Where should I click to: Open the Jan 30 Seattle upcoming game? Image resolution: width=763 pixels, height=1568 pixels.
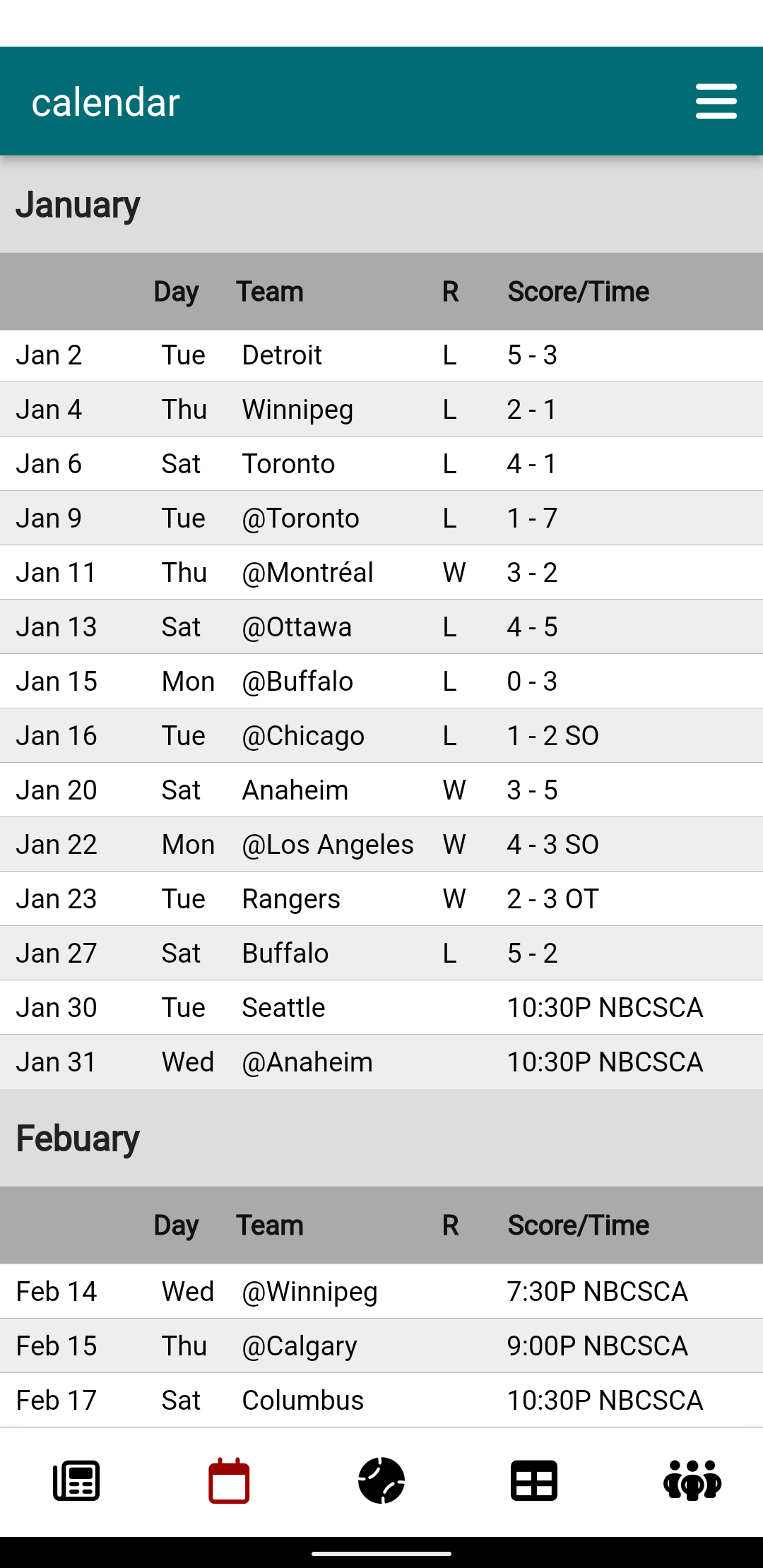pos(381,1008)
